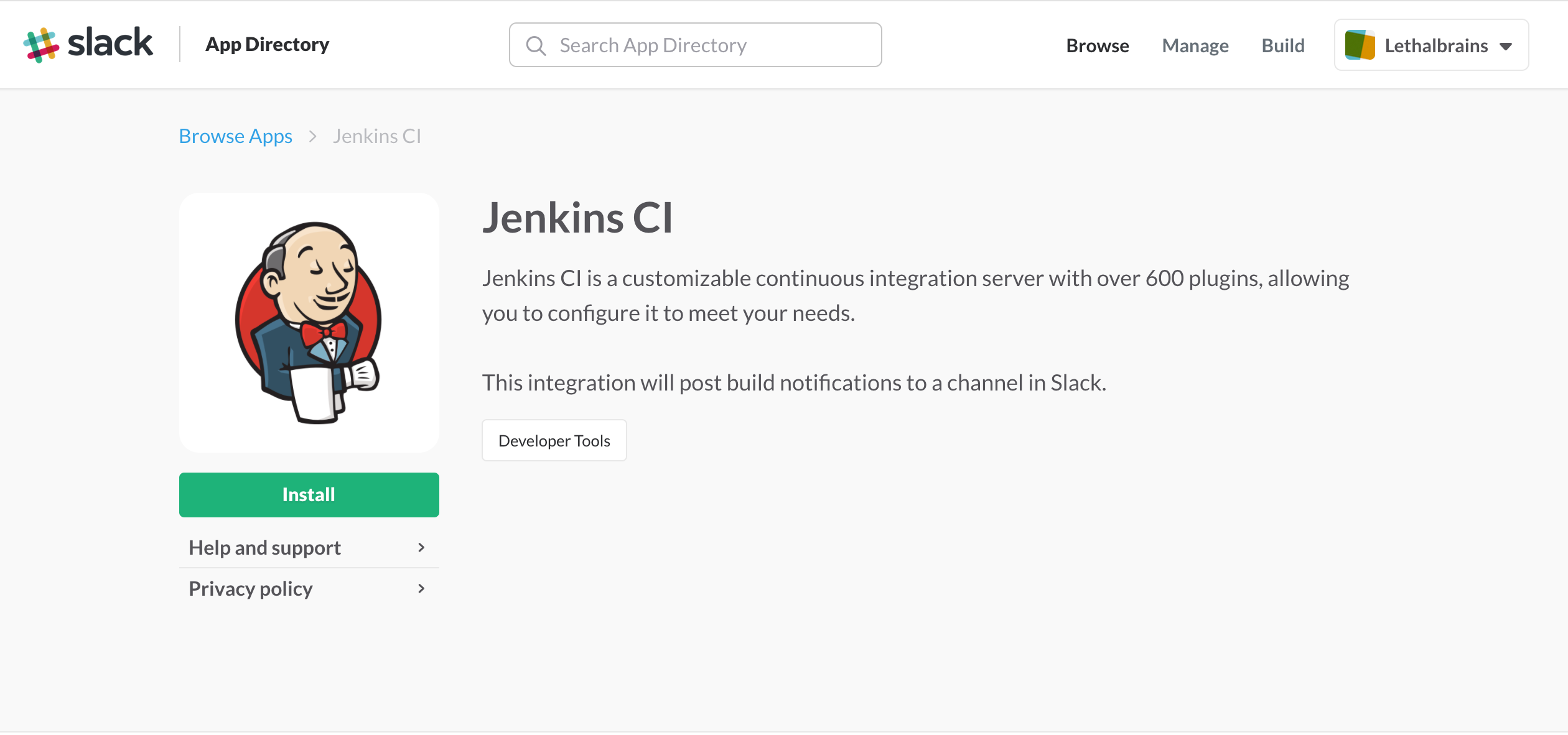Click the arrow next to Privacy policy

(422, 588)
